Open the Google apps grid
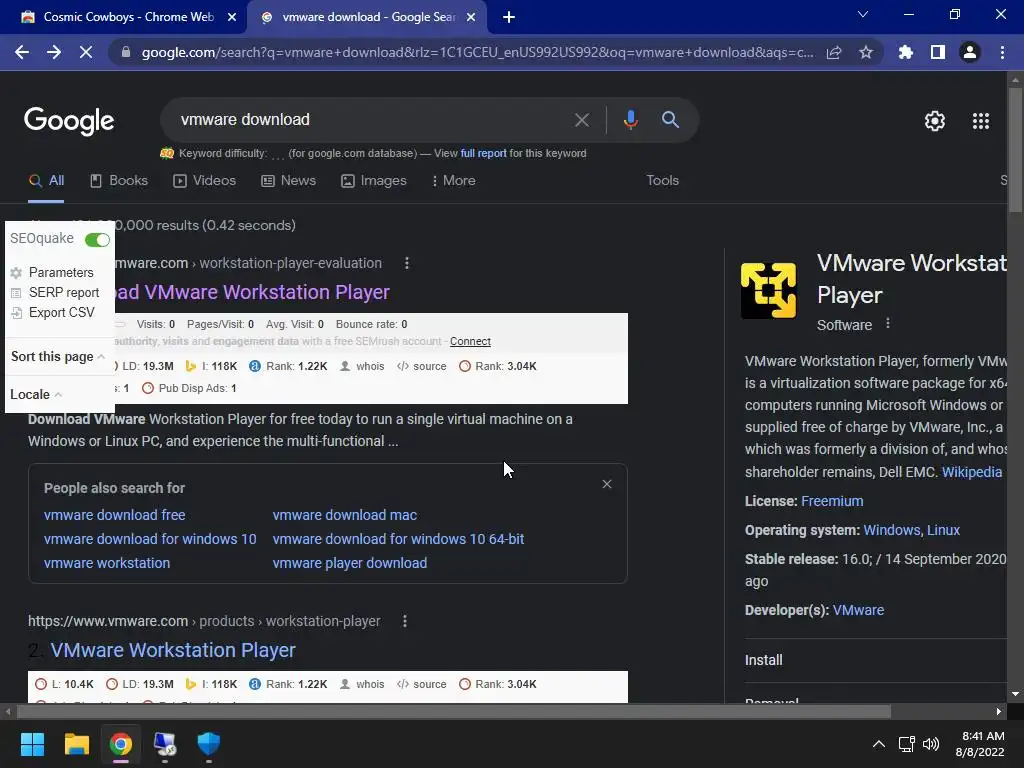This screenshot has width=1024, height=768. click(980, 121)
